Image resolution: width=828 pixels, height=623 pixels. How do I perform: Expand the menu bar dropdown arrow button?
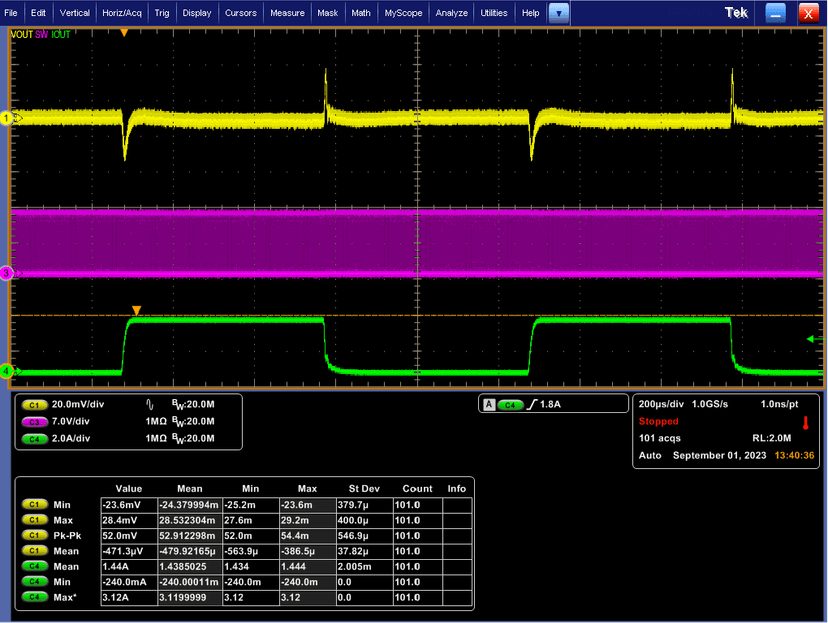tap(559, 13)
